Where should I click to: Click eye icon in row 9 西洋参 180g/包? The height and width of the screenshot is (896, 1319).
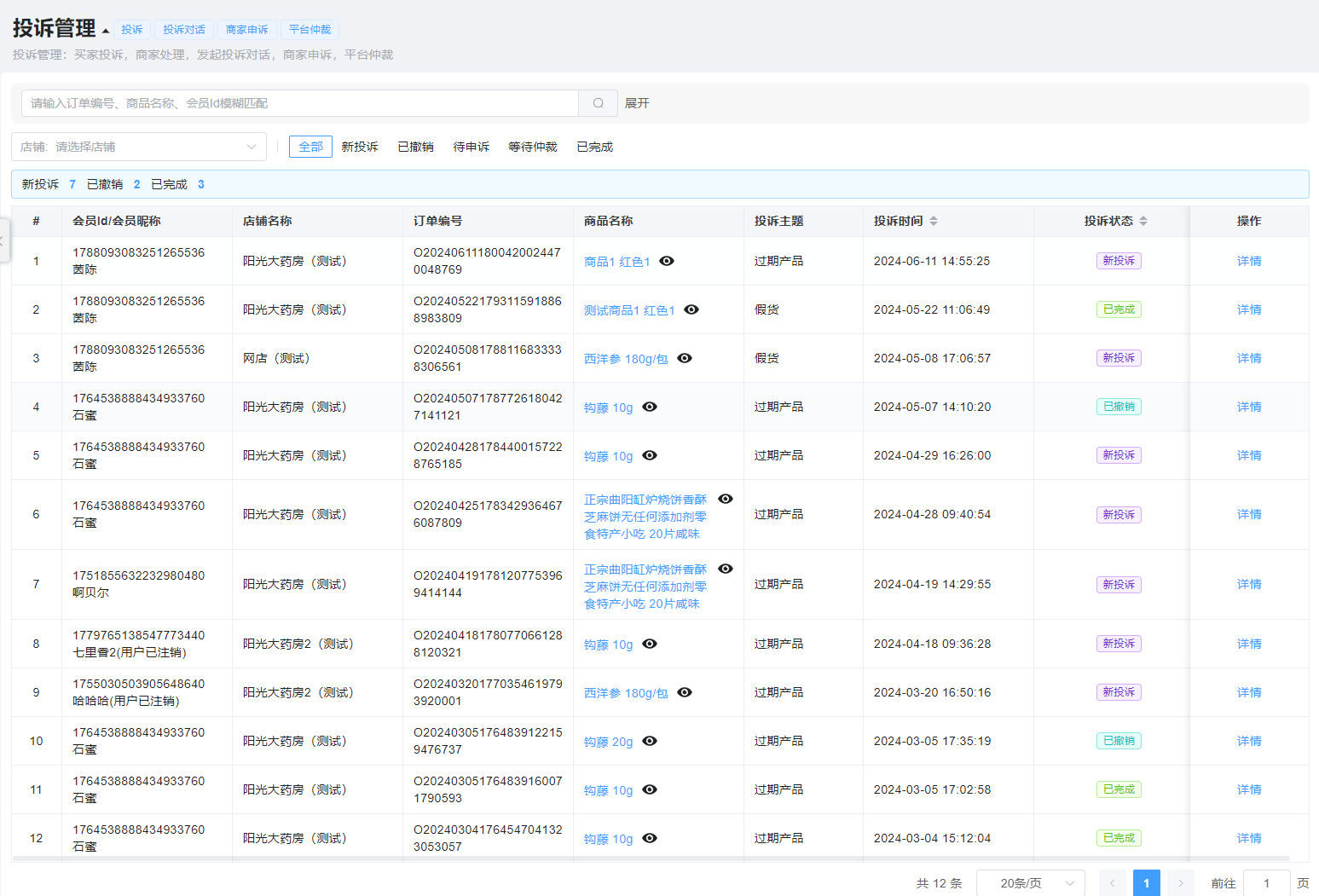(685, 692)
